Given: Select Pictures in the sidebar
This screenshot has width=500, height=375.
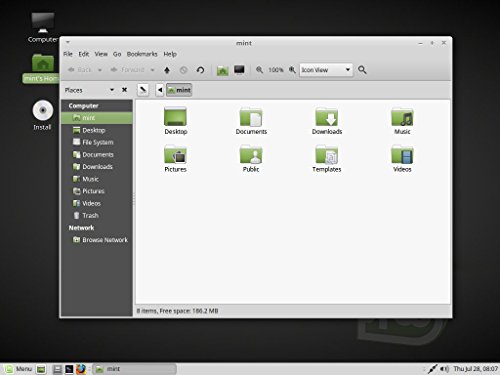Looking at the screenshot, I should point(97,191).
